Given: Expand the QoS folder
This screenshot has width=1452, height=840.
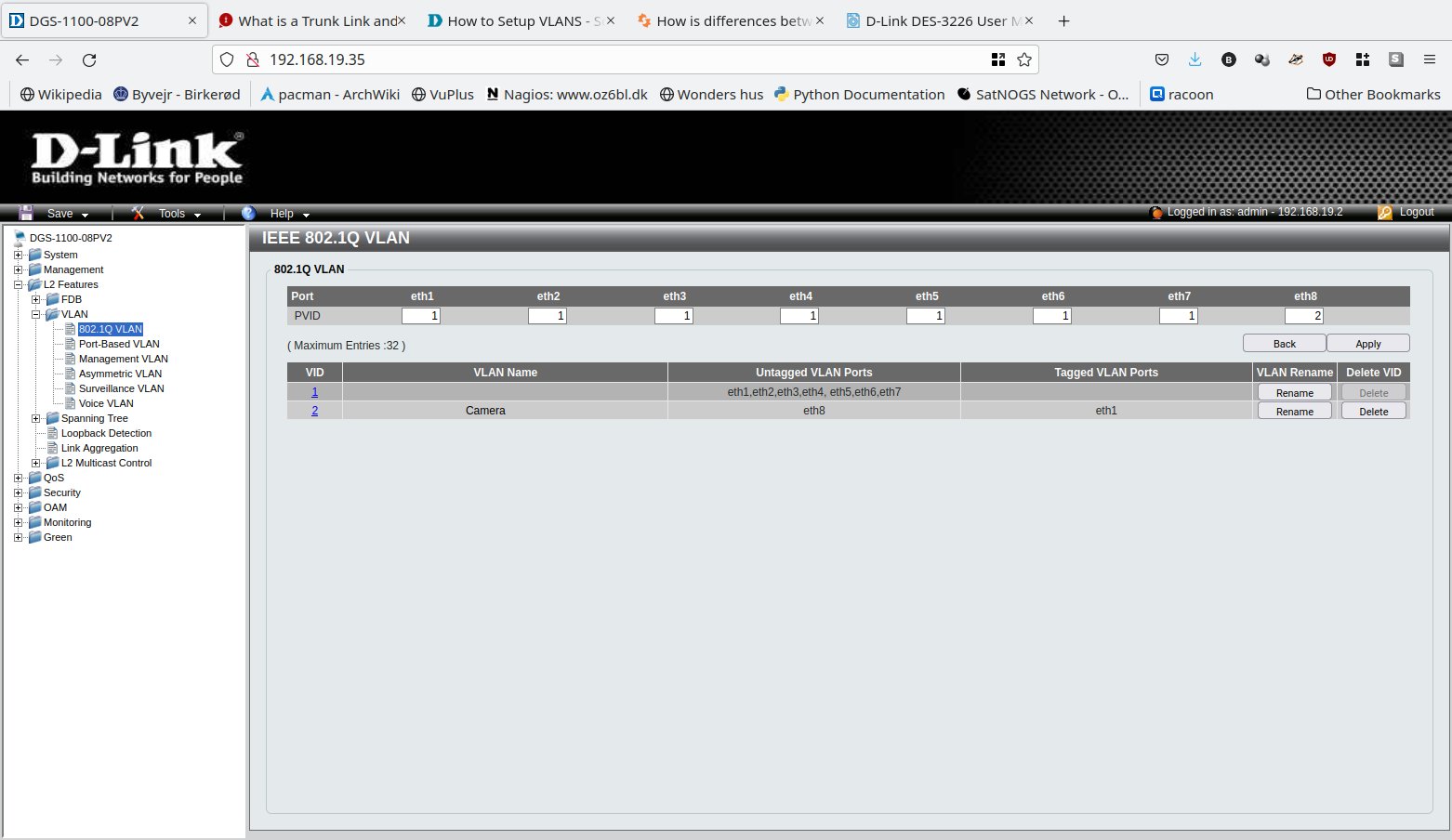Looking at the screenshot, I should pos(18,478).
